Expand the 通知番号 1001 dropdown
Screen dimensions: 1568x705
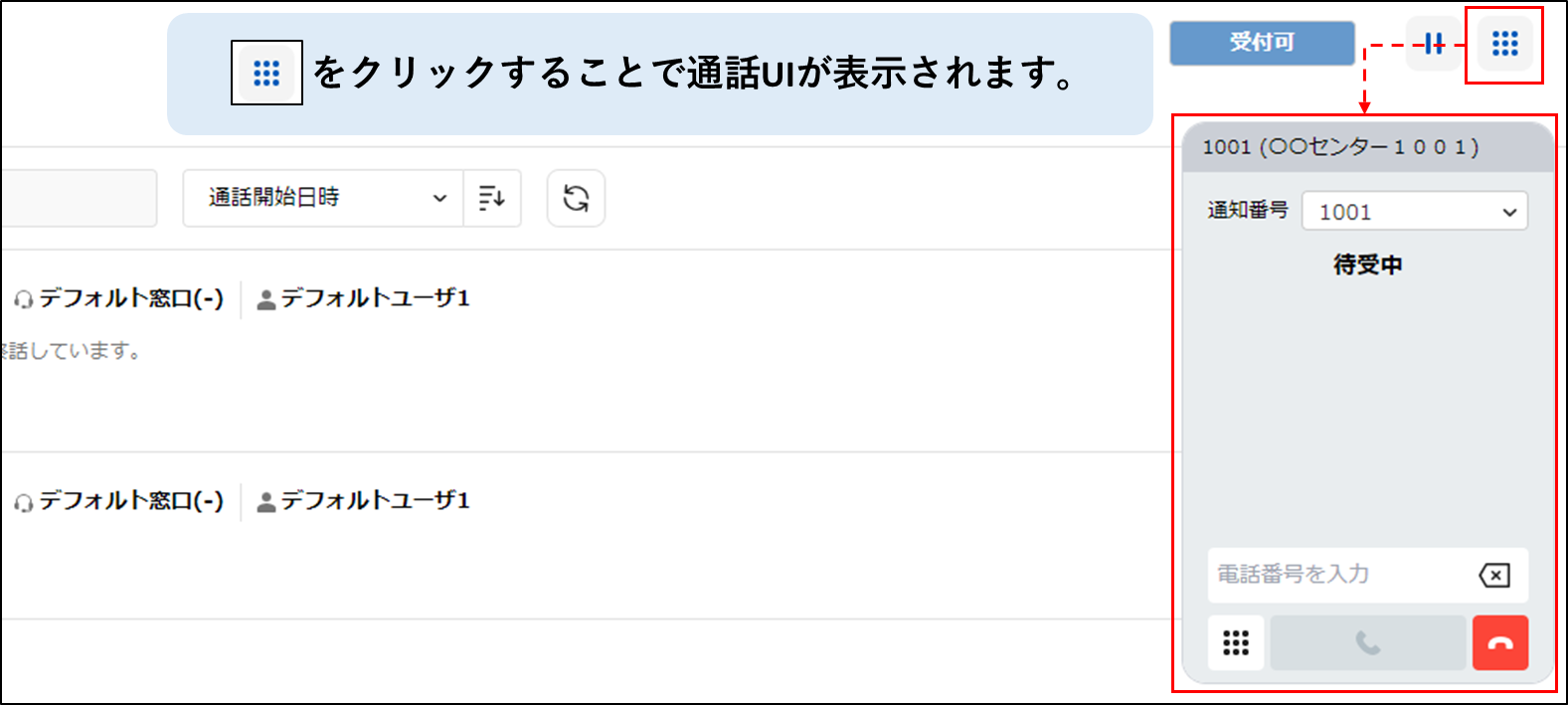click(x=1414, y=211)
